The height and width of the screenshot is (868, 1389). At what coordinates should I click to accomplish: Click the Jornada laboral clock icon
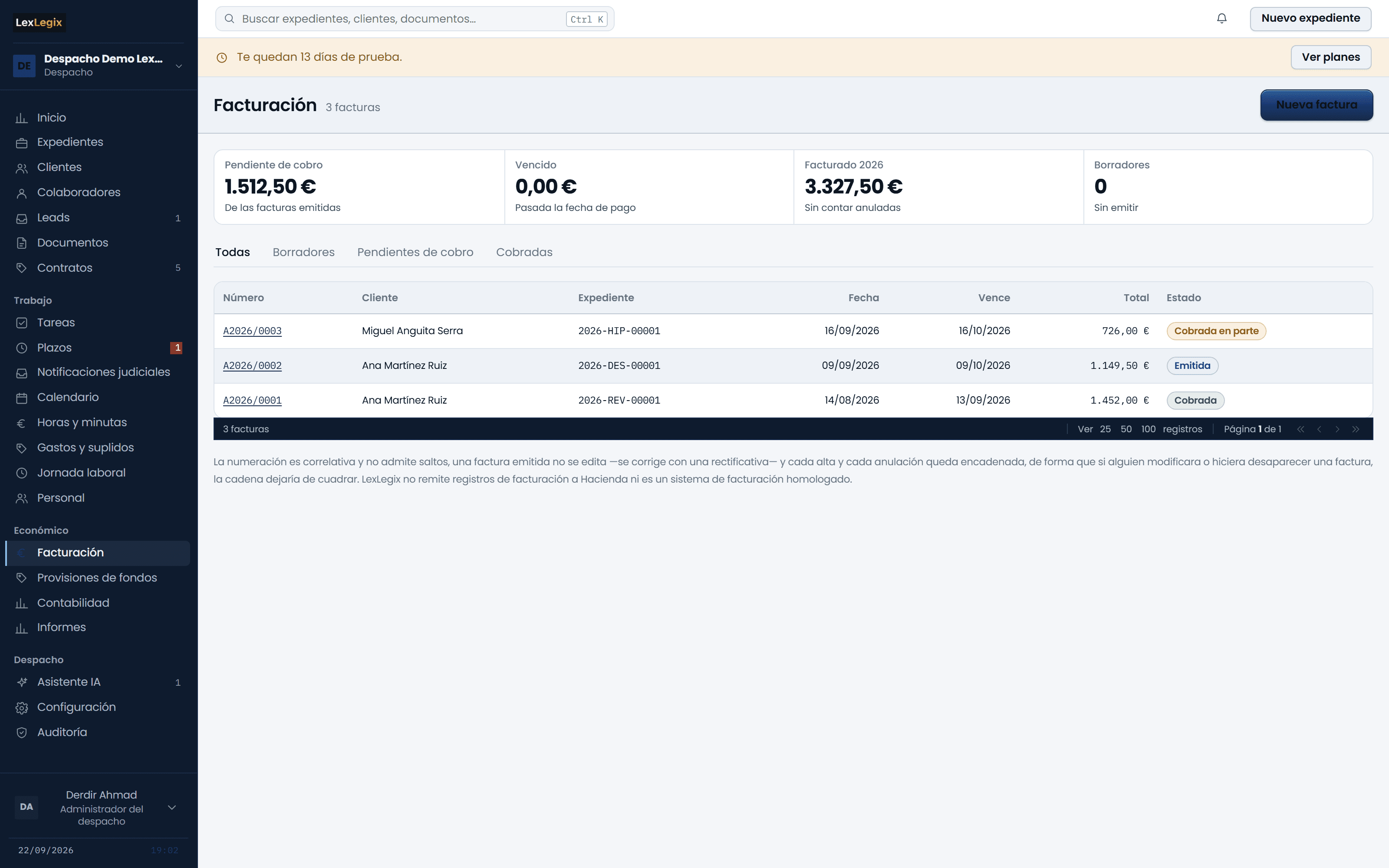coord(22,473)
